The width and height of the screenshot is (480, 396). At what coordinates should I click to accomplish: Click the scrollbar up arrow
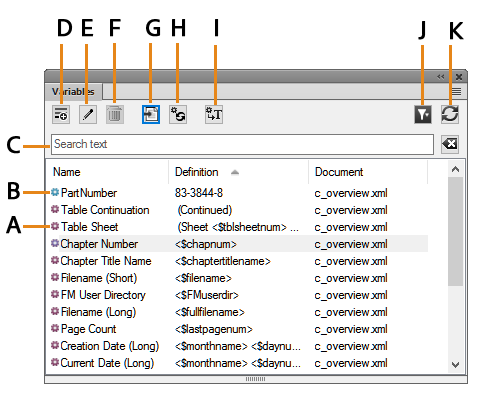(455, 169)
